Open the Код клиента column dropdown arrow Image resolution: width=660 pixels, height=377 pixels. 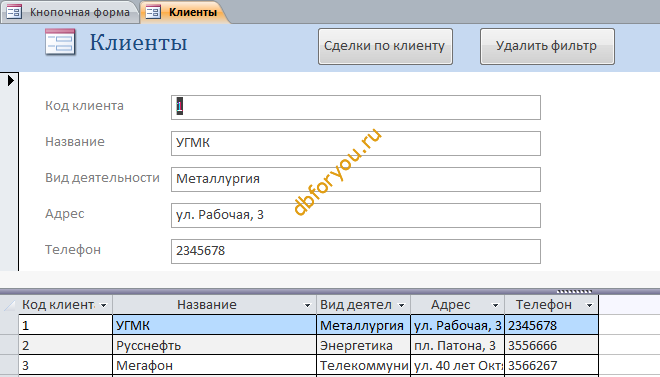pos(104,305)
